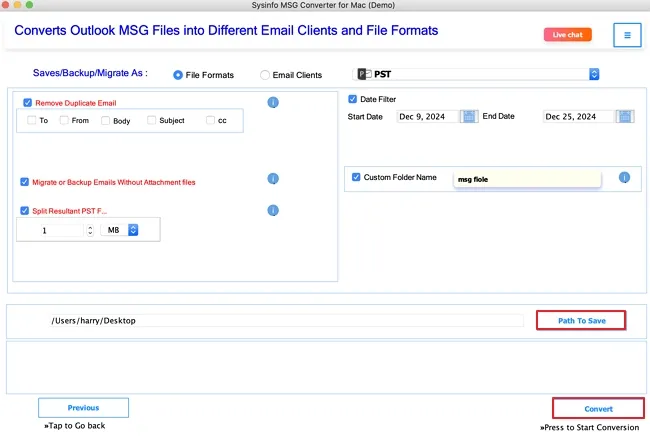Click the /Users/harry/Desktop path field
Viewport: 650px width, 441px height.
click(x=286, y=320)
